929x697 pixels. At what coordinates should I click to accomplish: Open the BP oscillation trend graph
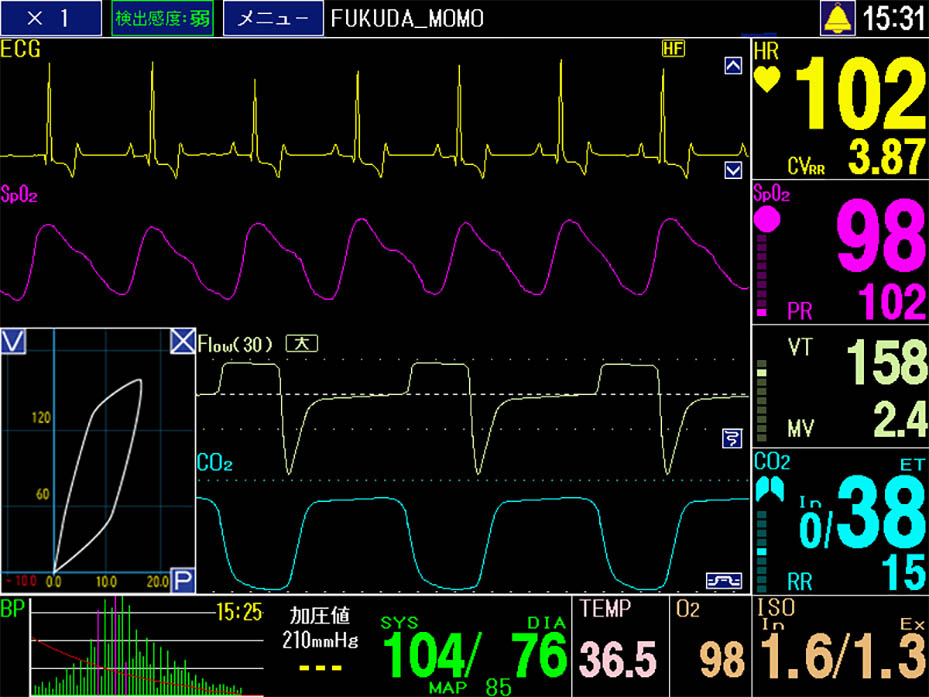pyautogui.click(x=136, y=647)
